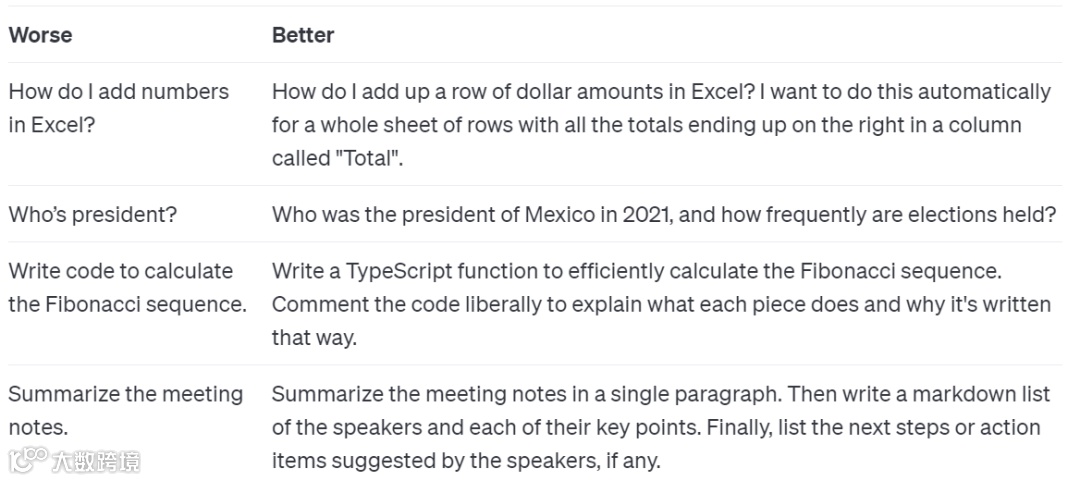
Task: Click the watermark logo icon at bottom left
Action: click(28, 460)
